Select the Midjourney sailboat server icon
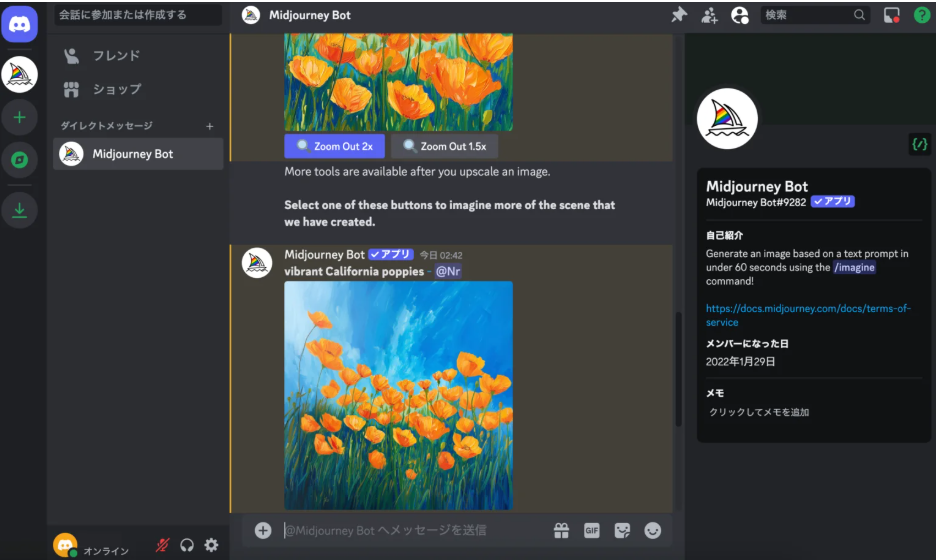The image size is (936, 560). [x=20, y=75]
